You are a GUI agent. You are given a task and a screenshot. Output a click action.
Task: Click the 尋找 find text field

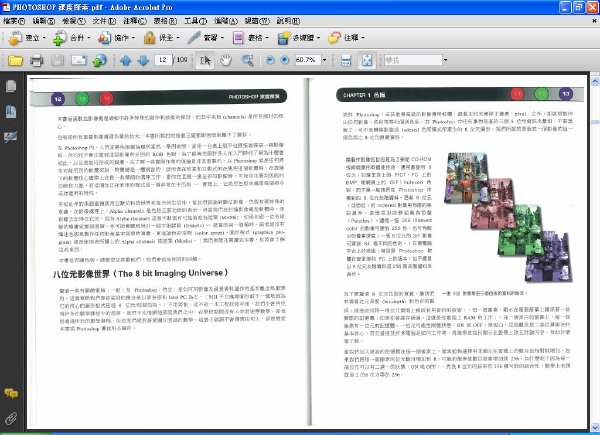point(413,60)
